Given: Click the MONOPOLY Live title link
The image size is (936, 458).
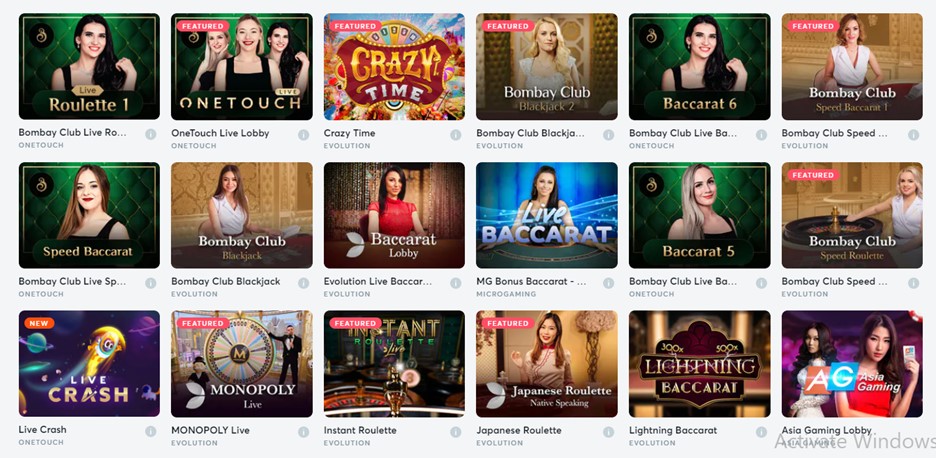Looking at the screenshot, I should tap(210, 430).
